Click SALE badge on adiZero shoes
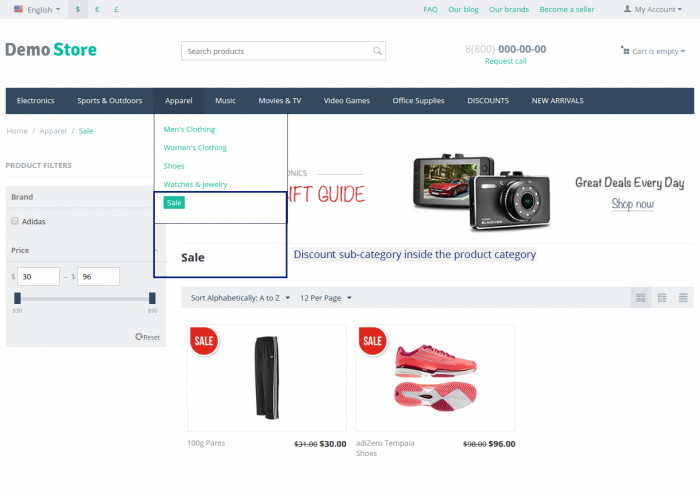The width and height of the screenshot is (700, 499). (373, 341)
